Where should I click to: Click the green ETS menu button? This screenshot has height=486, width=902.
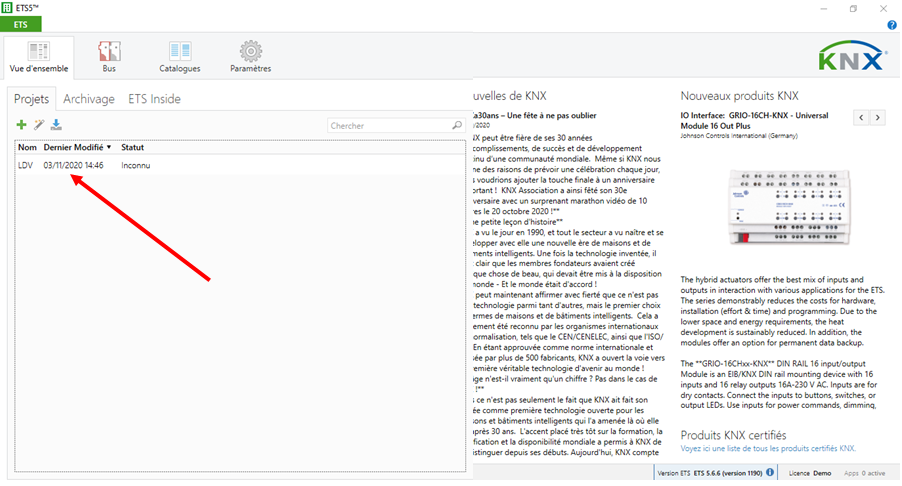coord(21,25)
